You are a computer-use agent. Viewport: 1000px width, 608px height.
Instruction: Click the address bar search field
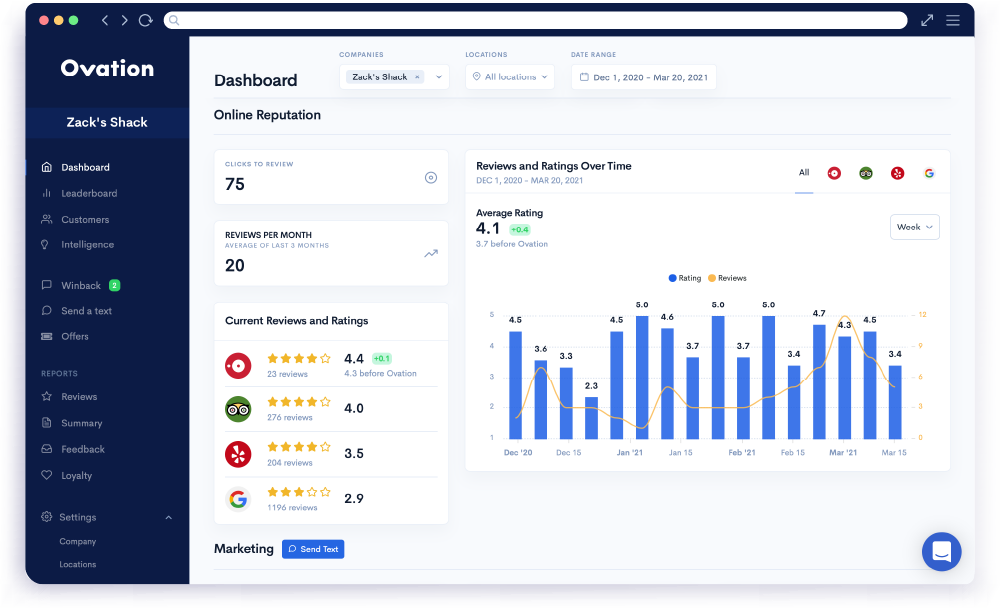coord(535,20)
